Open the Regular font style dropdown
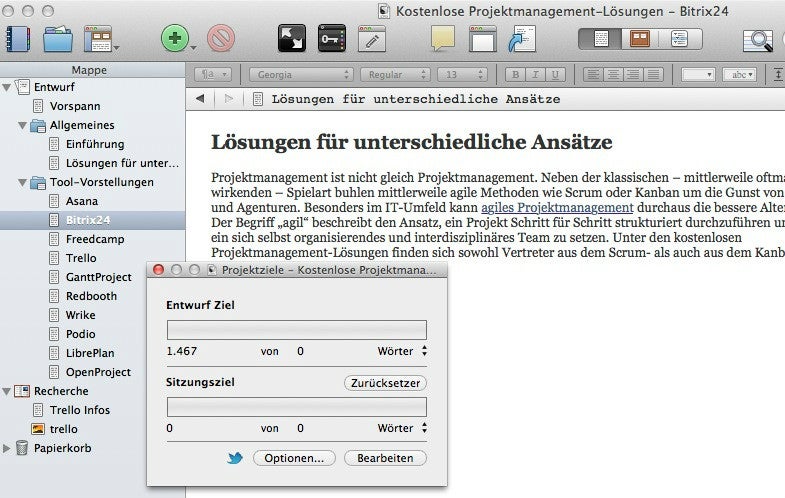 coord(396,75)
